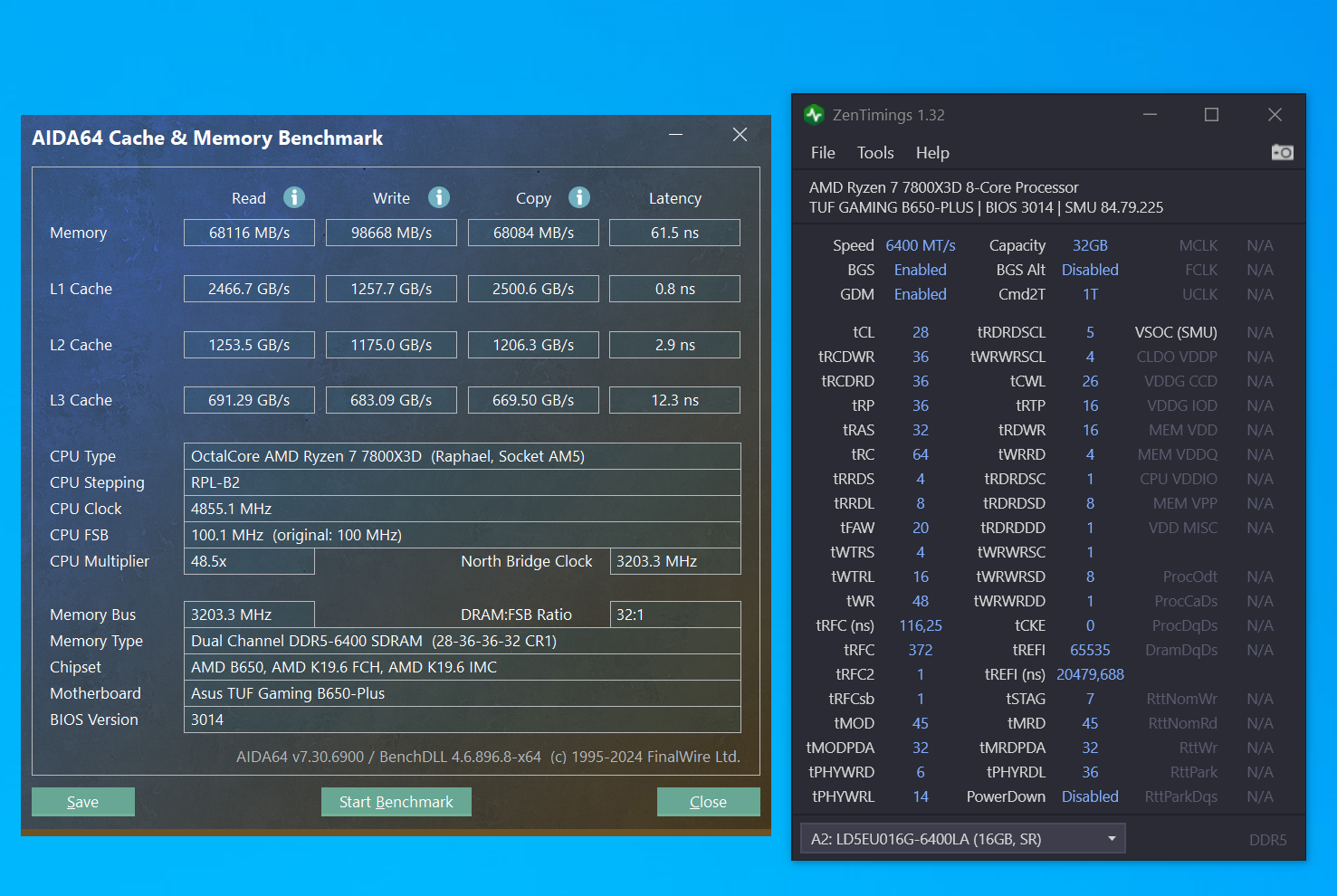Take a screenshot with ZenTimings camera icon
Image resolution: width=1337 pixels, height=896 pixels.
tap(1282, 152)
